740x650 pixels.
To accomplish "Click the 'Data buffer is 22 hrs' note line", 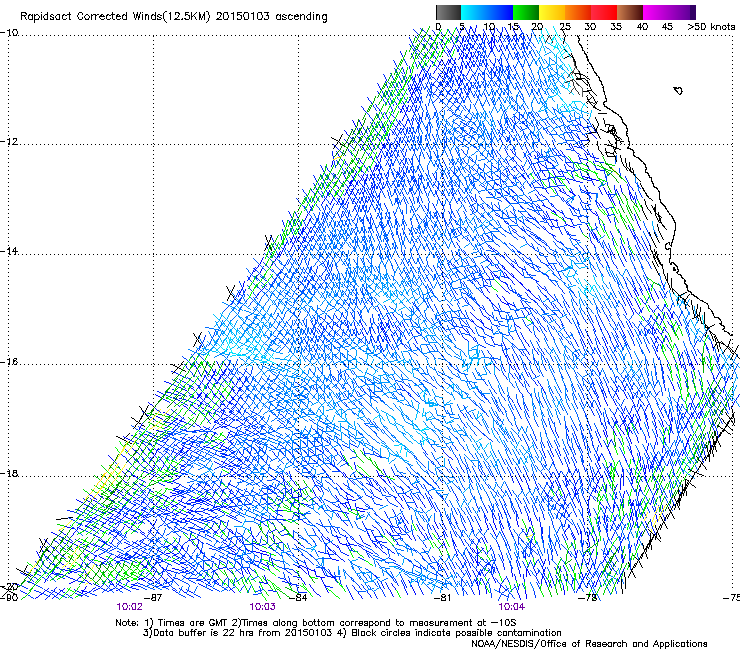I will 352,633.
